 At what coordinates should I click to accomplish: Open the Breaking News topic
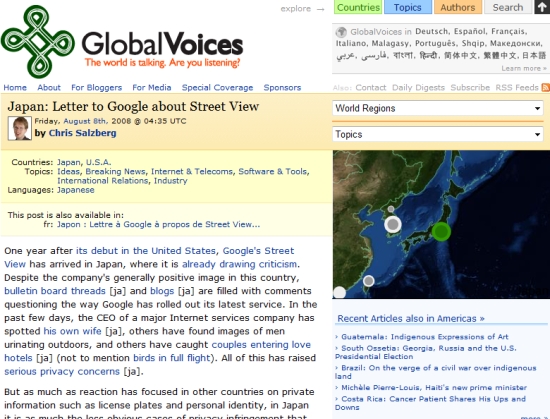tap(115, 171)
